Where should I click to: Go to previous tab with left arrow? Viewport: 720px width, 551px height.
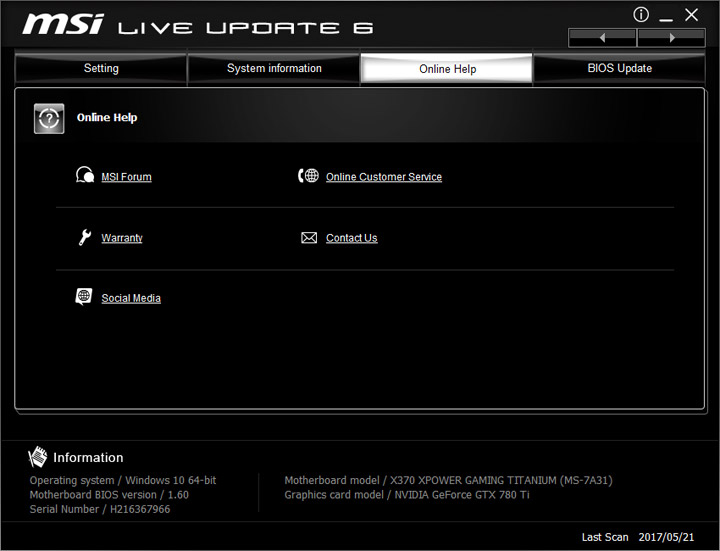(x=602, y=38)
